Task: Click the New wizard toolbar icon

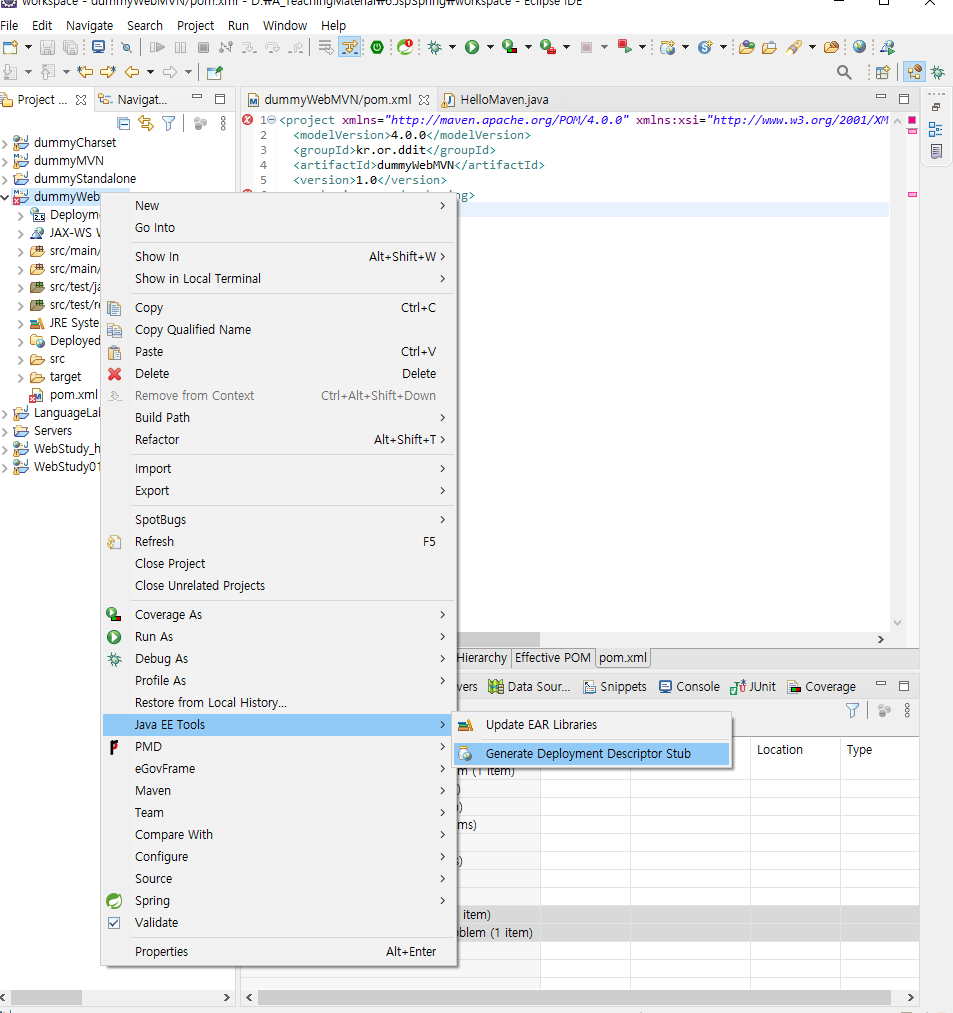Action: [x=10, y=47]
